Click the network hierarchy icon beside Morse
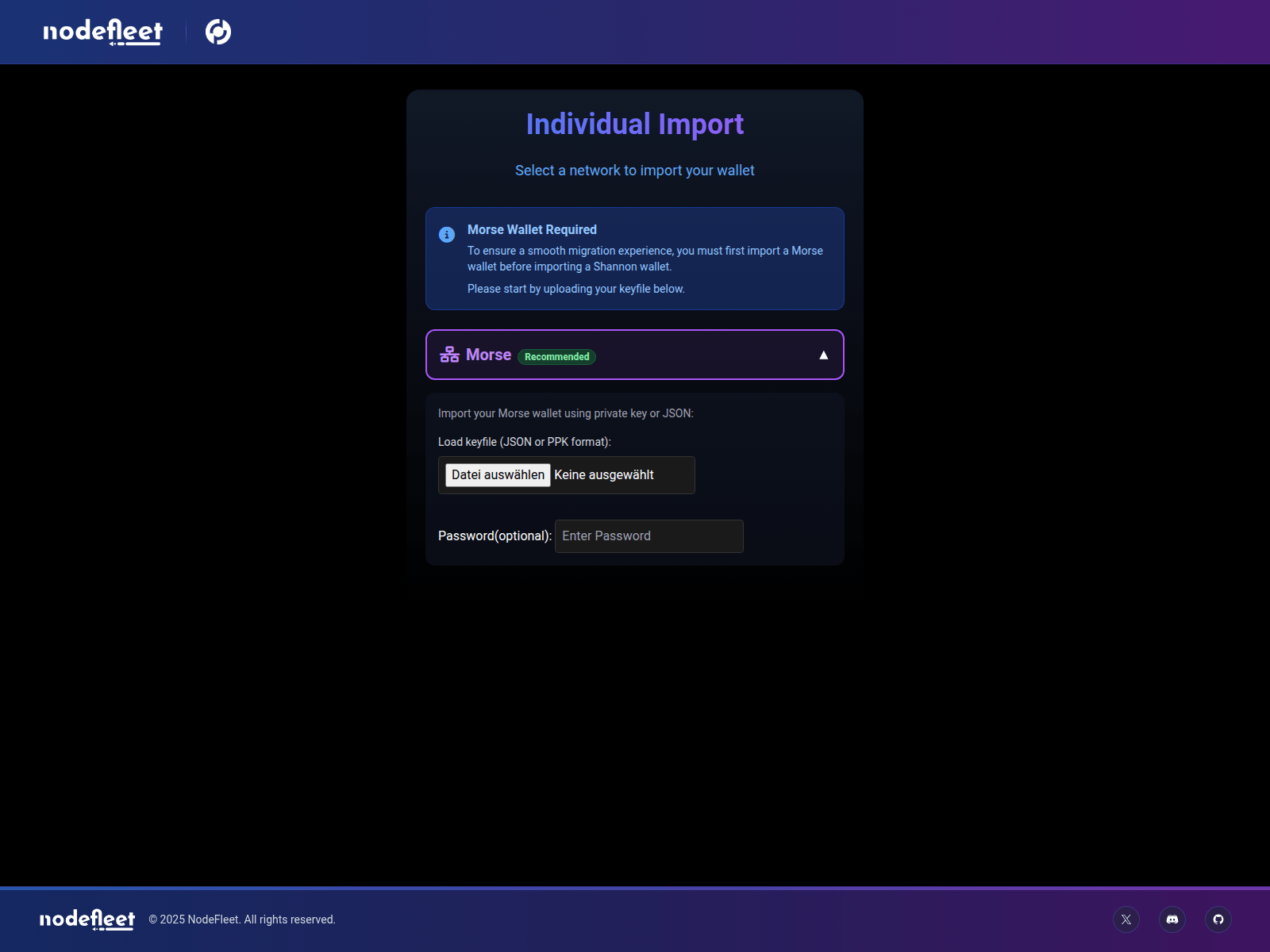Image resolution: width=1270 pixels, height=952 pixels. pos(449,355)
